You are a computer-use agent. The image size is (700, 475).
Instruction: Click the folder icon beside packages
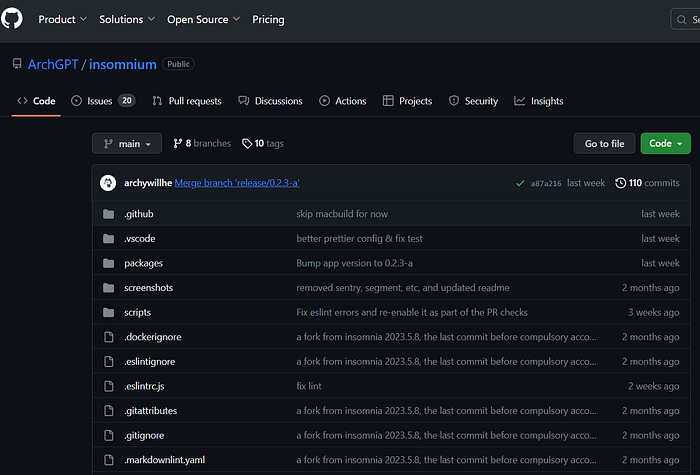pos(108,263)
